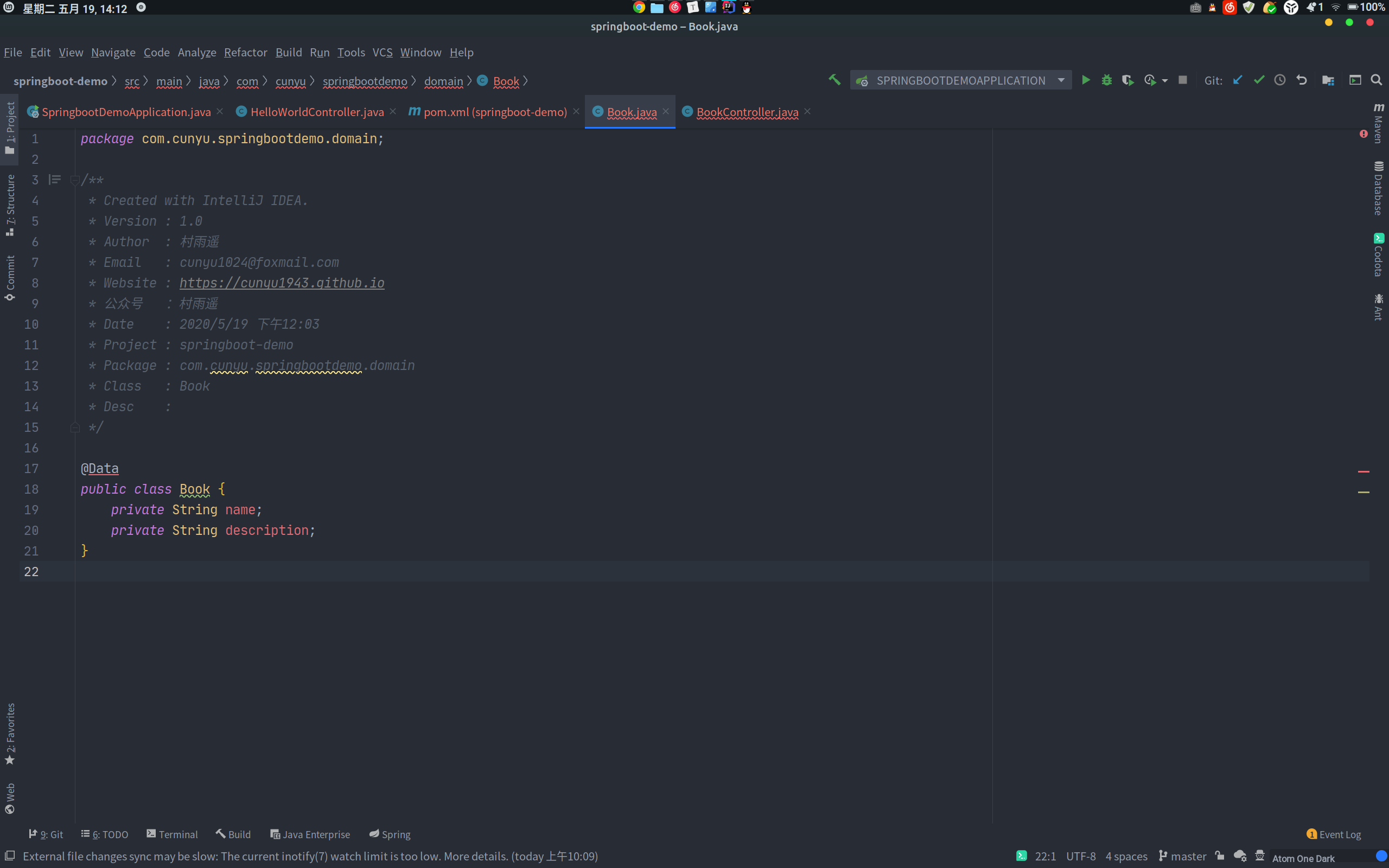Click the green Run application button
This screenshot has width=1389, height=868.
pos(1085,80)
